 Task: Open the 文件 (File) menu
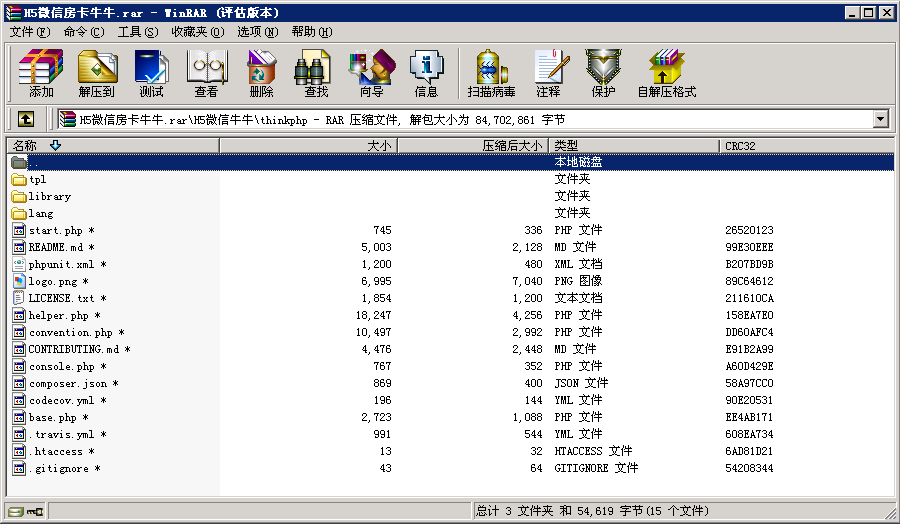30,32
